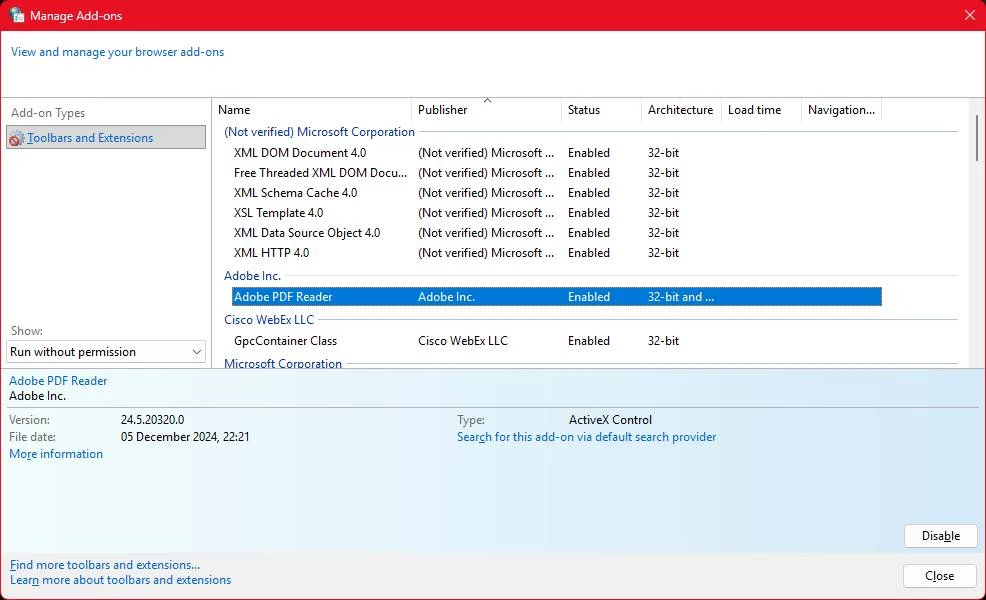Open Learn more about toolbars and extensions

120,580
